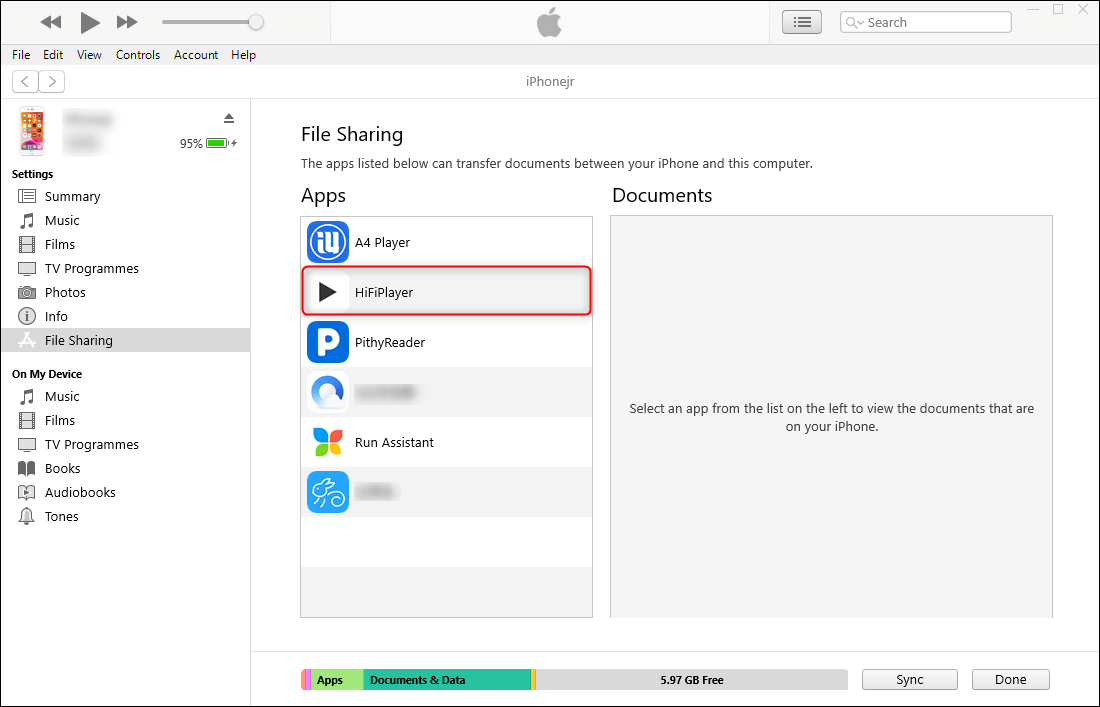Click the Summary label in sidebar

coord(72,196)
